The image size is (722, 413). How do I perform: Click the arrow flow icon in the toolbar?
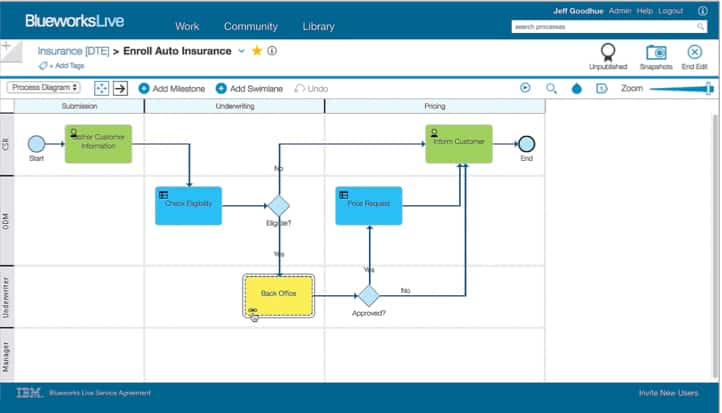pos(120,88)
